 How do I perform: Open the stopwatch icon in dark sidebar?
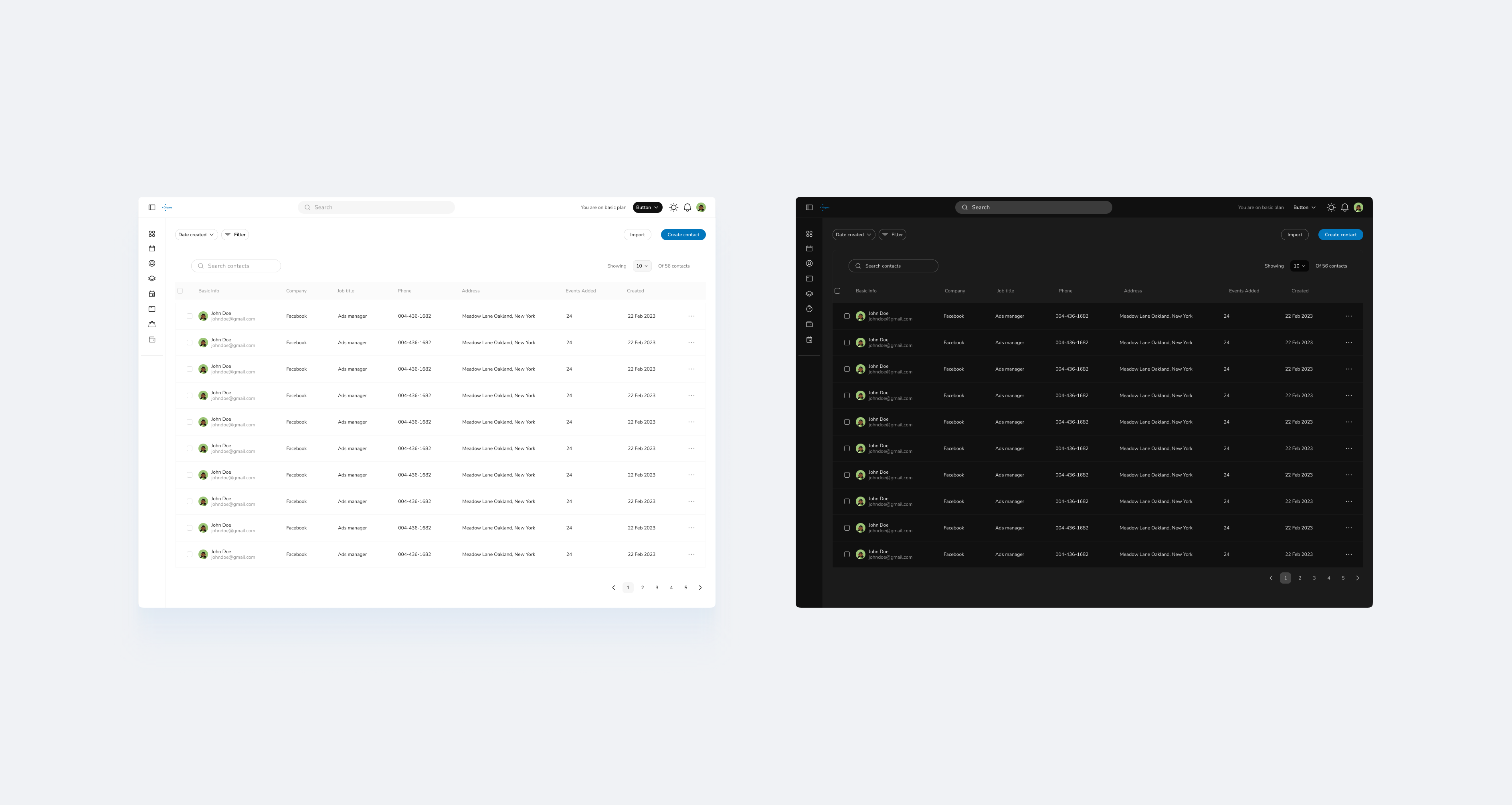(x=809, y=309)
